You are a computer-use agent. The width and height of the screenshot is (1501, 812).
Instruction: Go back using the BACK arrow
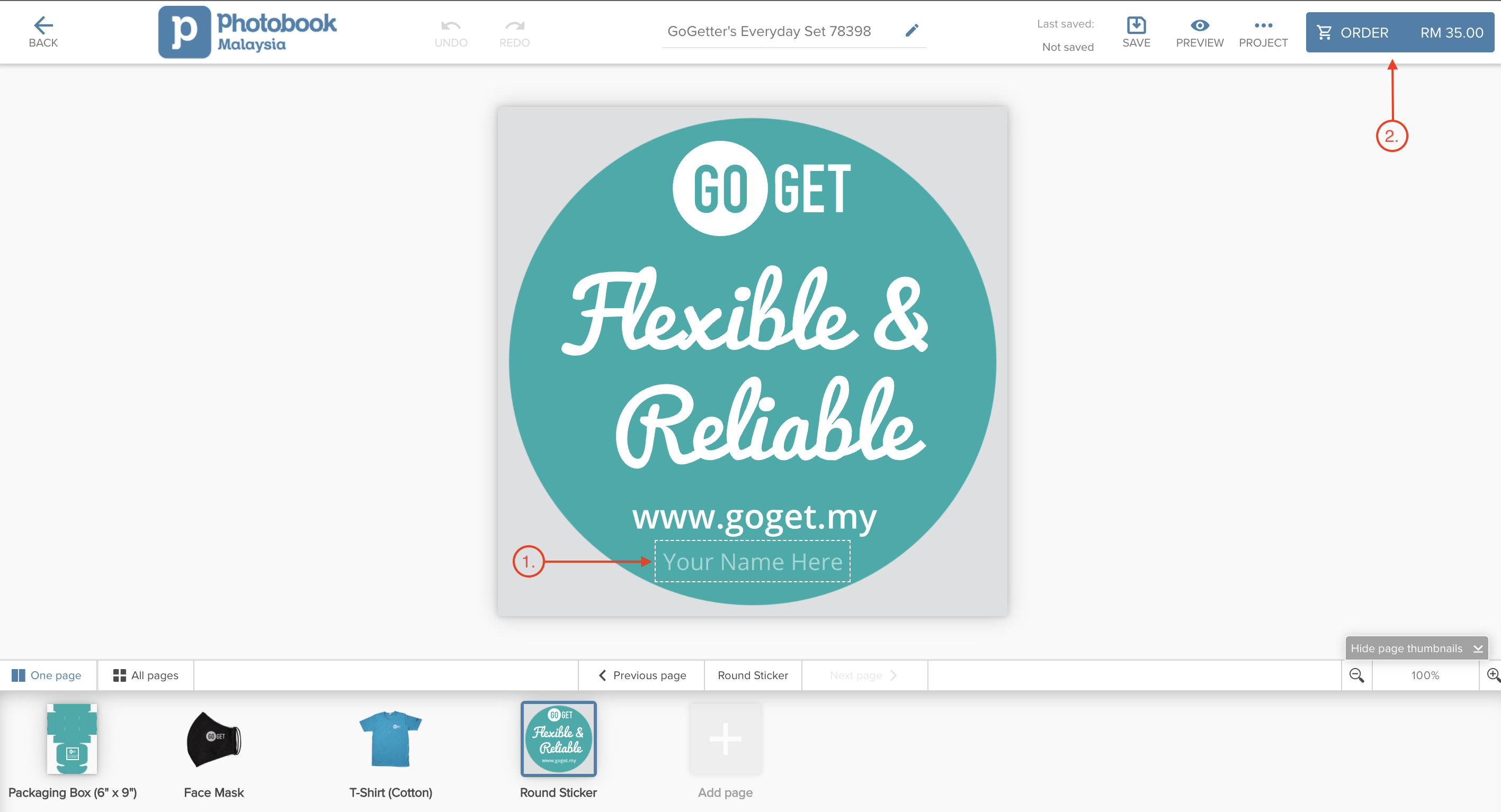pos(43,32)
